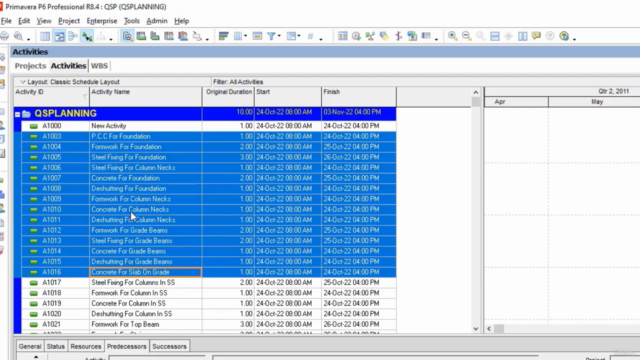Click the Schedule clock icon
Image resolution: width=640 pixels, height=360 pixels.
356,36
